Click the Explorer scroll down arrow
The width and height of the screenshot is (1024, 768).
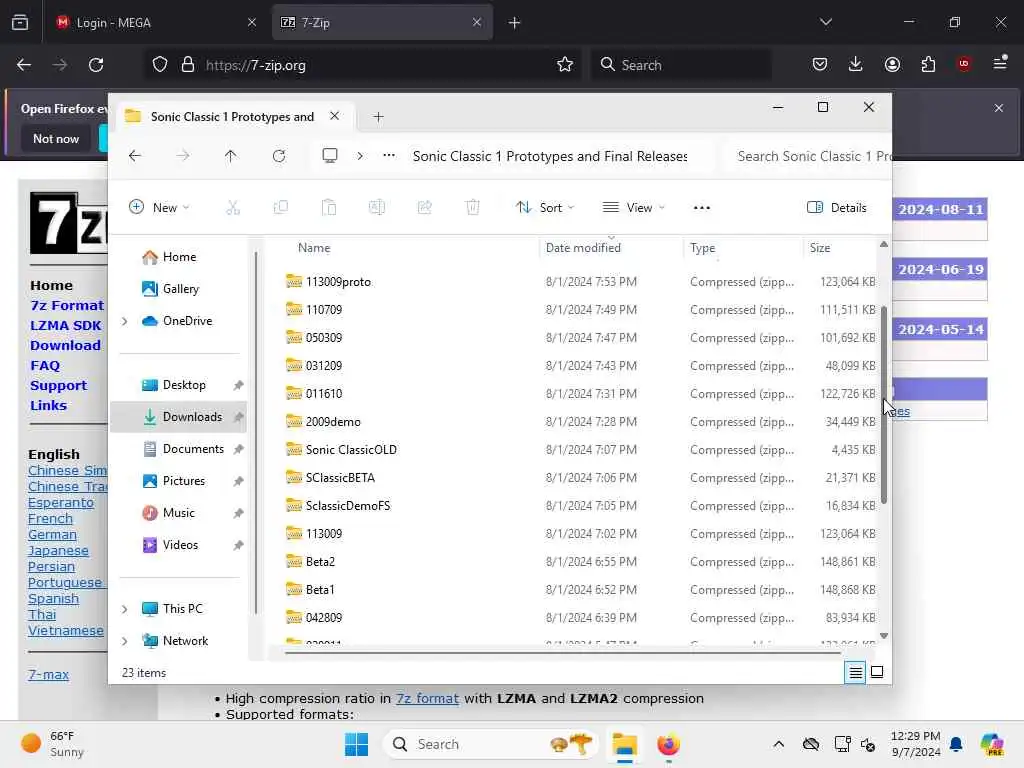884,636
